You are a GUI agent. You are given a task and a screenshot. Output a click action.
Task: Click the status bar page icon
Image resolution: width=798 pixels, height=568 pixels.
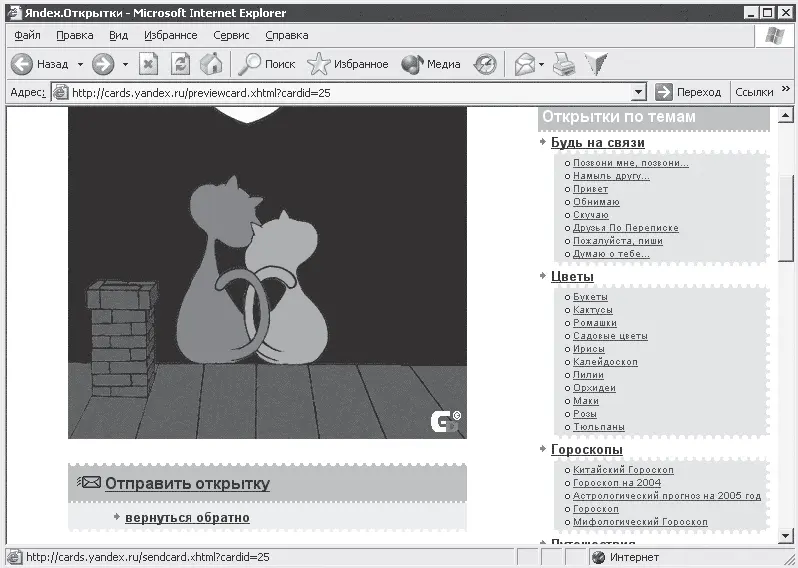click(14, 557)
